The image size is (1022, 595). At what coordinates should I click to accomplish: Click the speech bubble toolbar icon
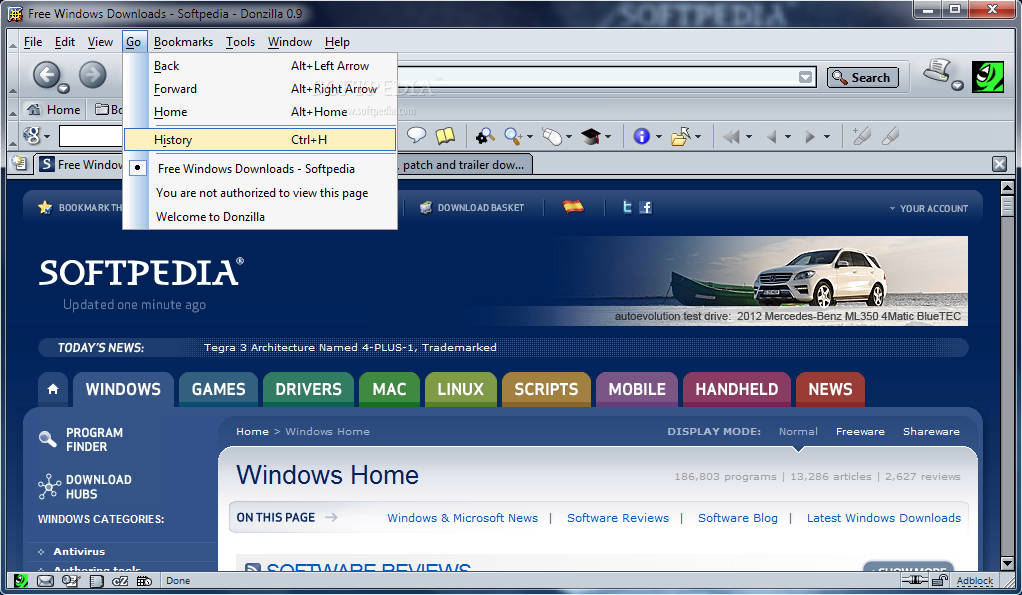pos(416,135)
